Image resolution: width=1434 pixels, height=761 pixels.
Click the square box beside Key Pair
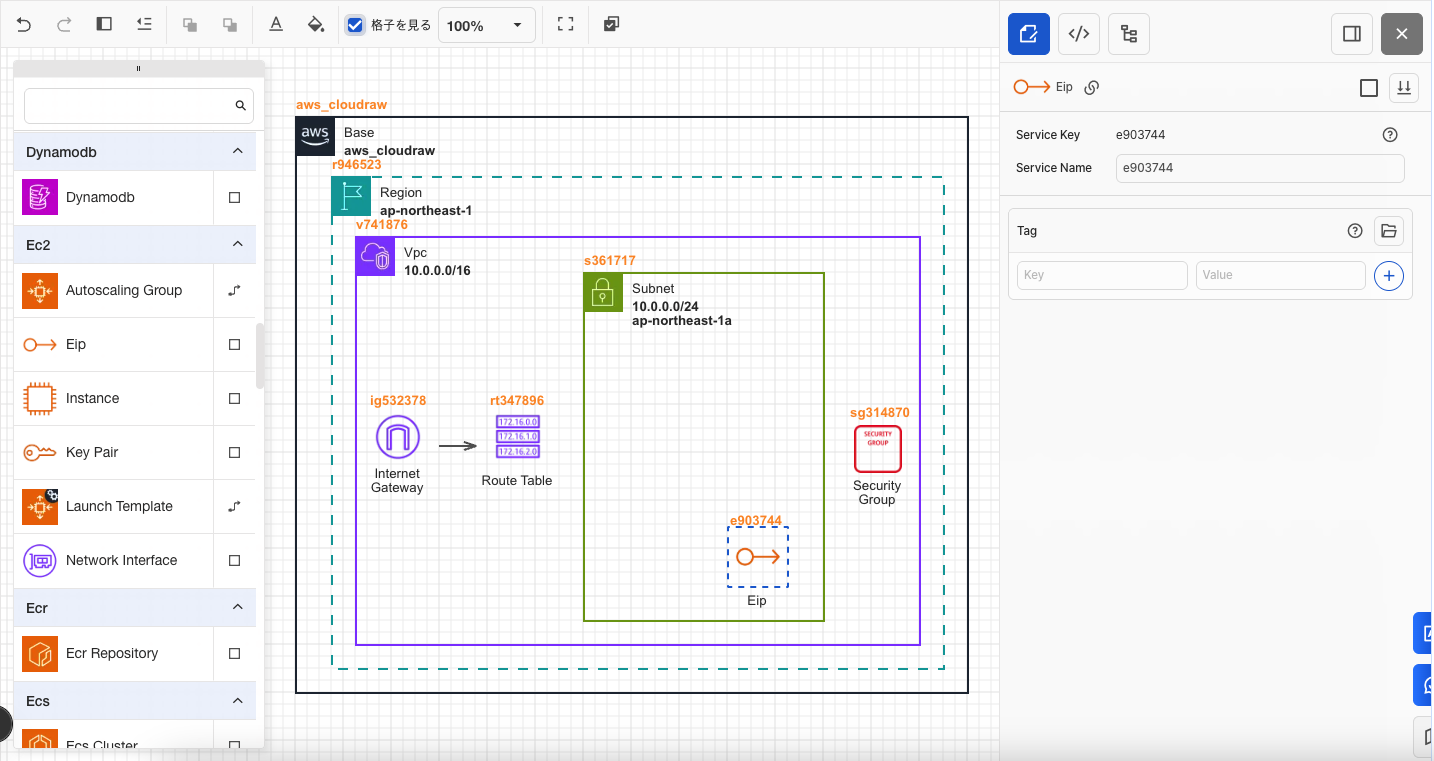click(x=235, y=453)
